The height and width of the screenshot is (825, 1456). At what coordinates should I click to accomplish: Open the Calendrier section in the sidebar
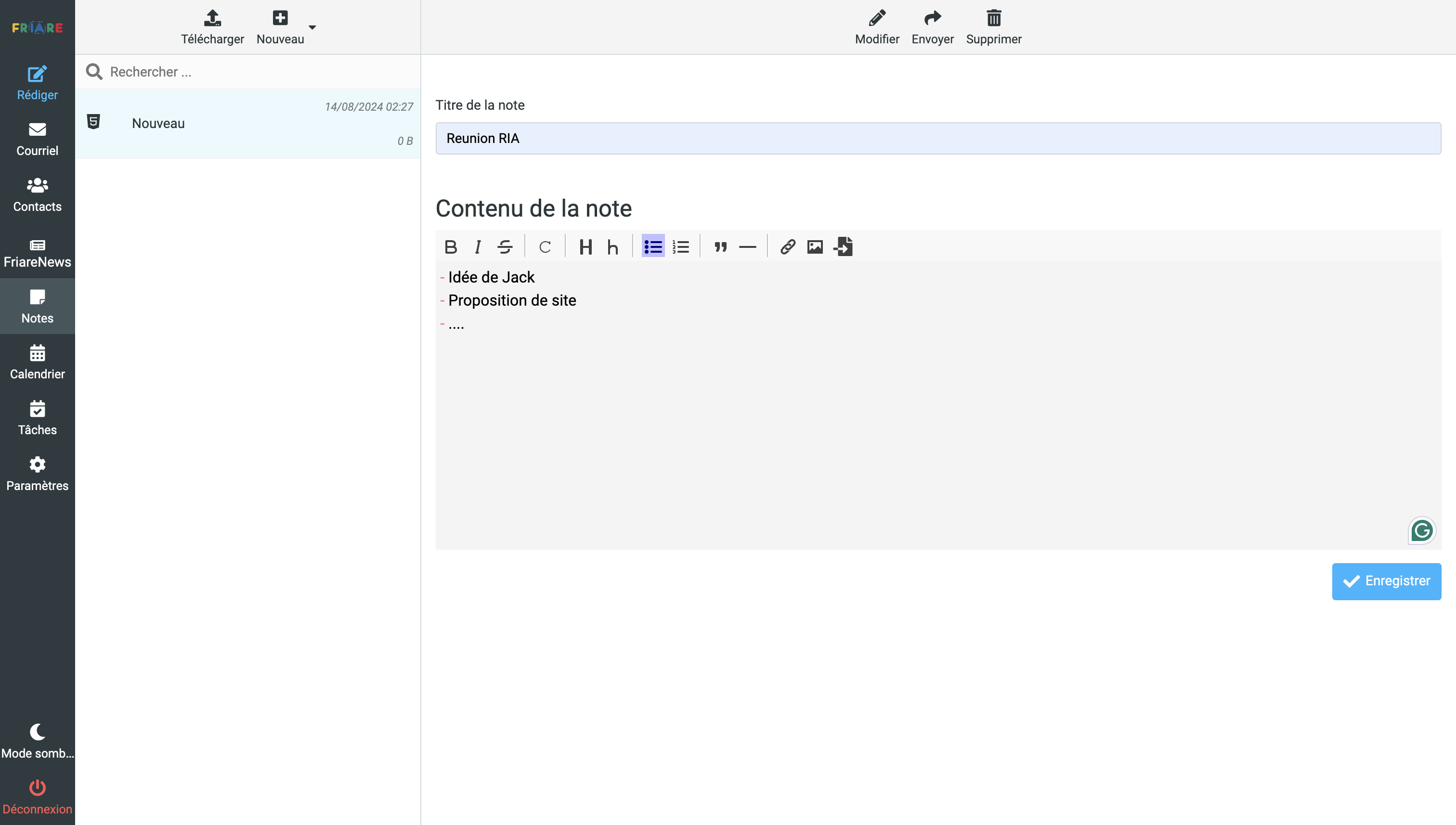point(38,362)
